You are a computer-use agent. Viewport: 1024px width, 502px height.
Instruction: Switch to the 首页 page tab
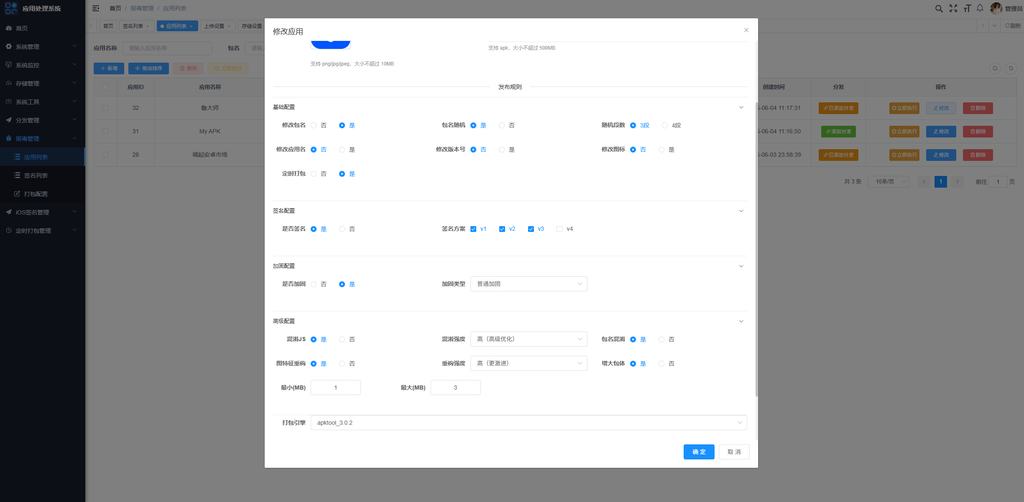pos(108,26)
